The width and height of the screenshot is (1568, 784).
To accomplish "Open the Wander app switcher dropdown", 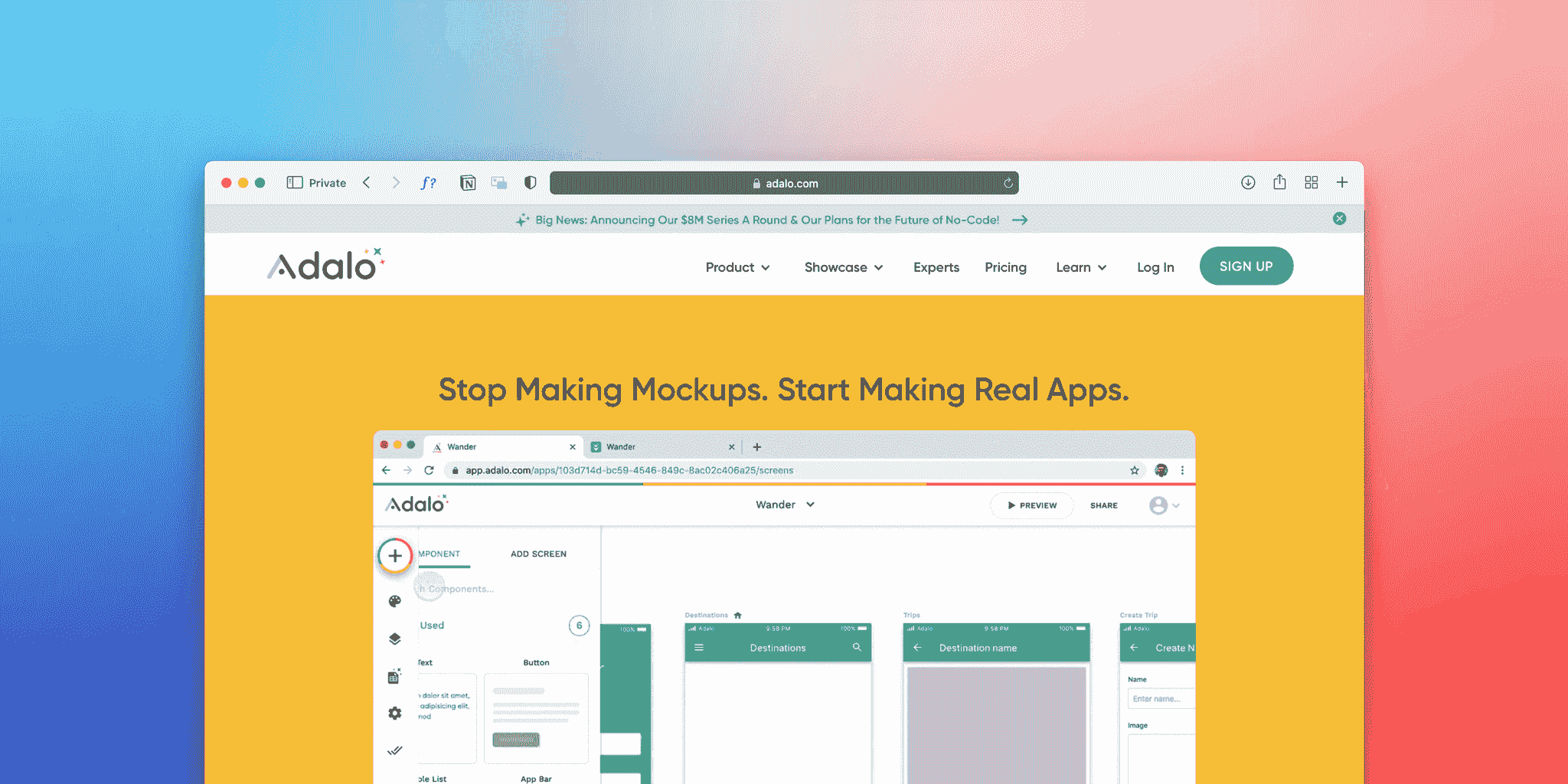I will [785, 505].
